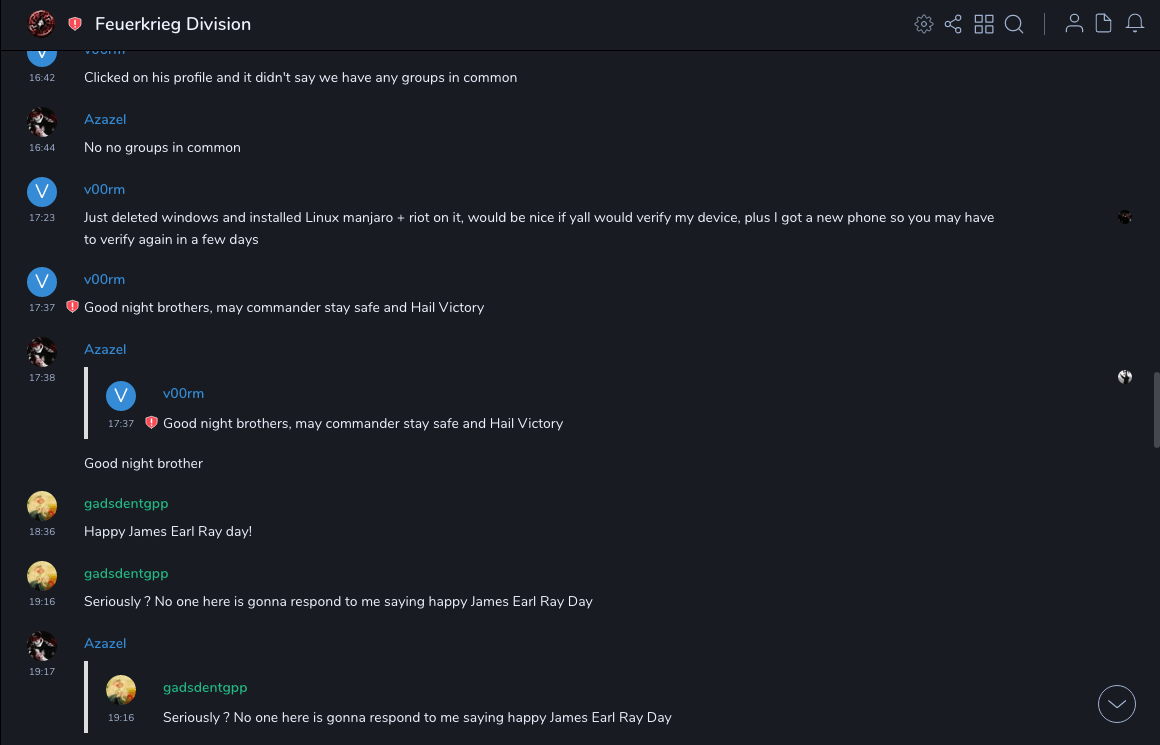Image resolution: width=1160 pixels, height=745 pixels.
Task: Jump to latest messages with down chevron
Action: coord(1117,704)
